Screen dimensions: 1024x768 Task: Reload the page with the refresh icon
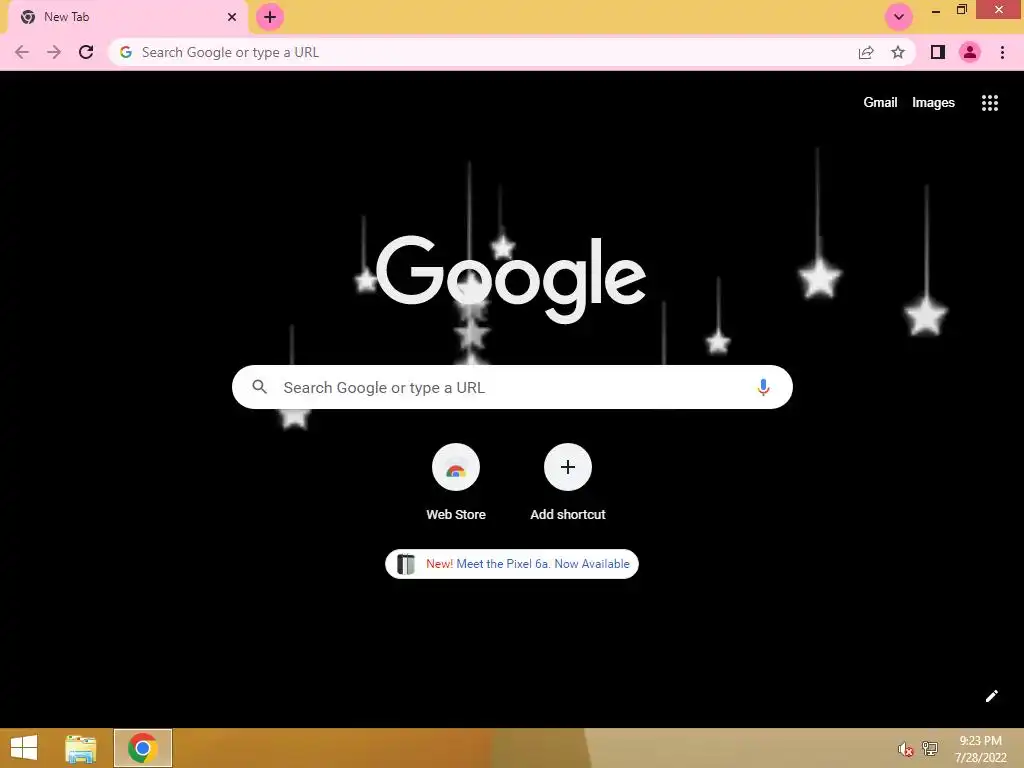click(86, 52)
